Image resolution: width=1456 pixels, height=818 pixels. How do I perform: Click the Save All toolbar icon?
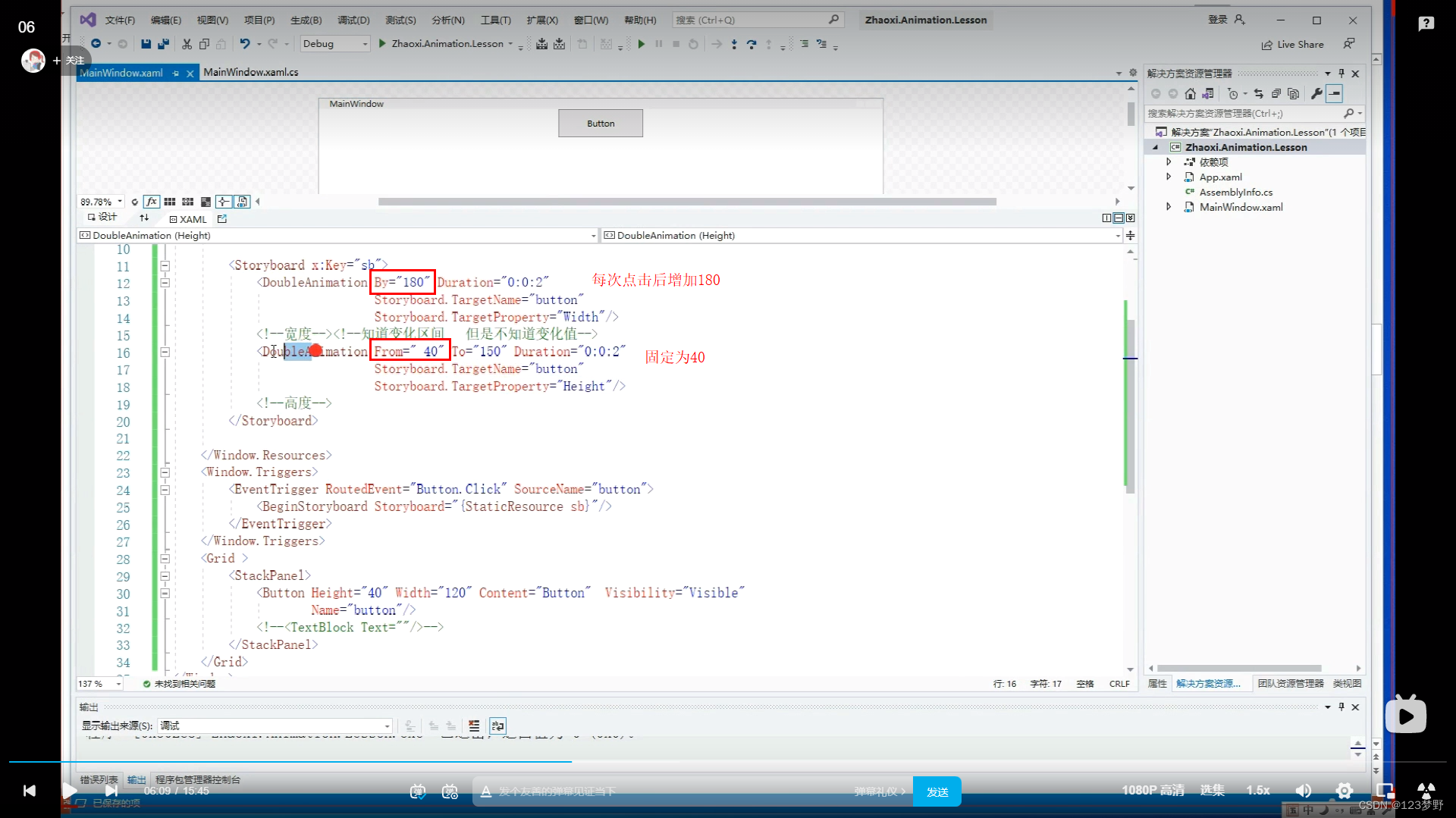pyautogui.click(x=163, y=44)
